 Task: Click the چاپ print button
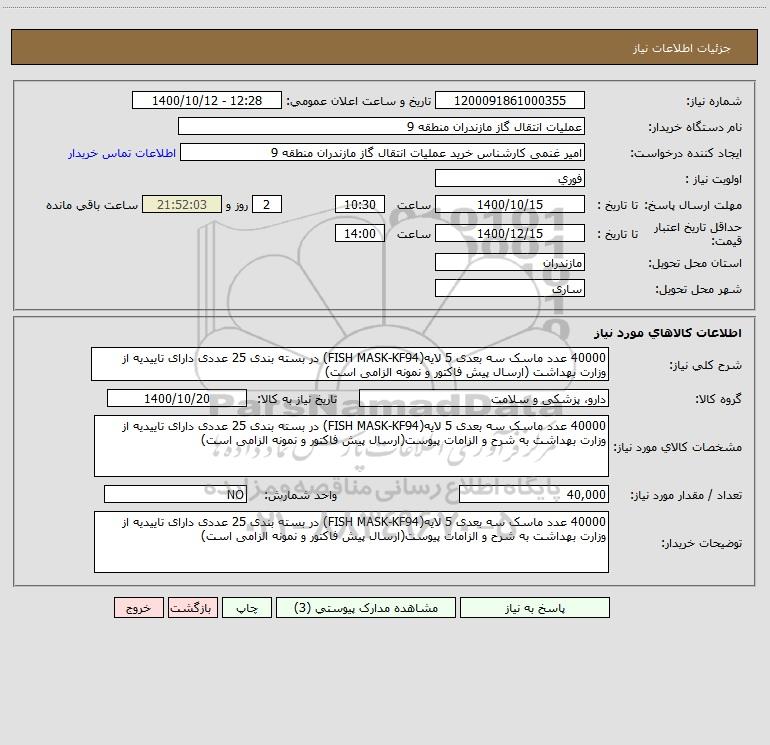coord(247,607)
